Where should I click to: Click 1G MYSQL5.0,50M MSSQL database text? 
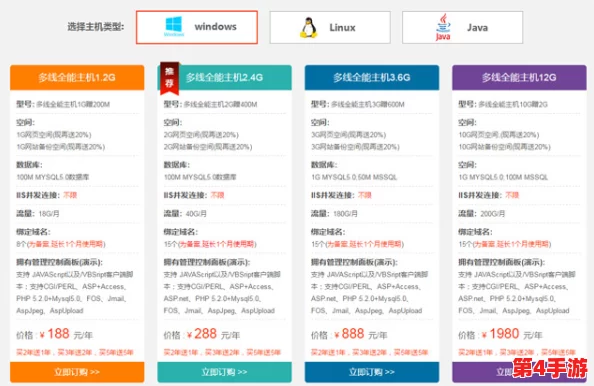pos(354,177)
